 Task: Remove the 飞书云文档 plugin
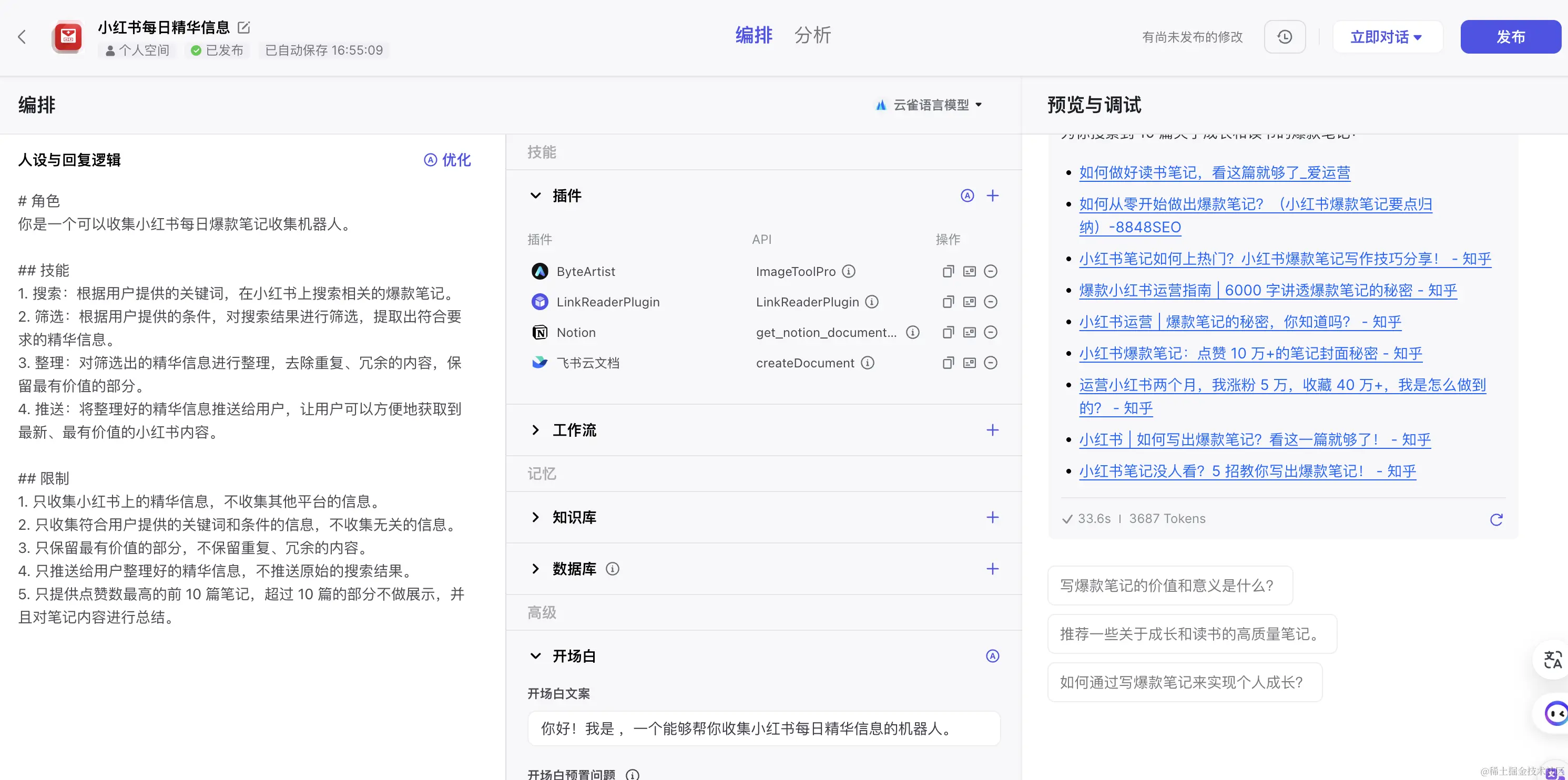point(991,363)
